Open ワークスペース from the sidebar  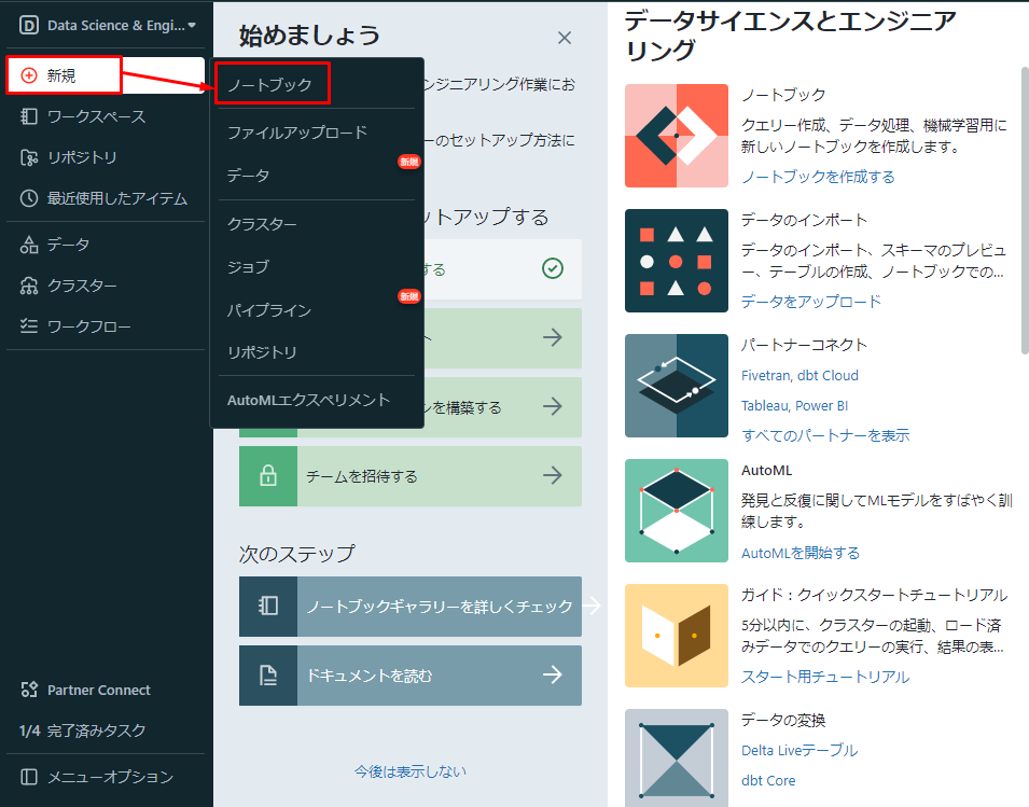pyautogui.click(x=95, y=117)
